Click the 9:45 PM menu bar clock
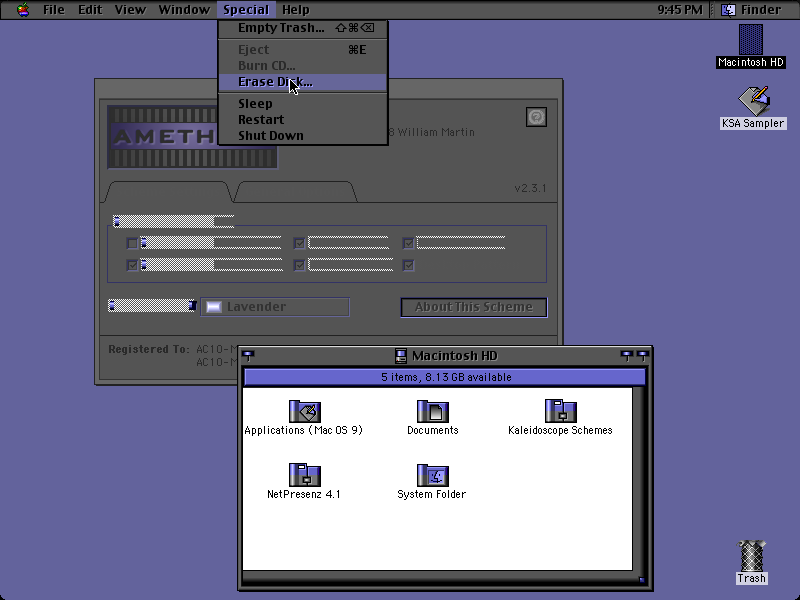Screen dimensions: 800x600 680,10
